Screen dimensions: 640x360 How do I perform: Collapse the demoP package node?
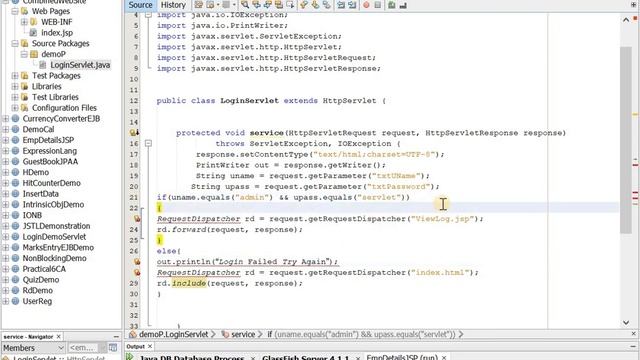(24, 54)
